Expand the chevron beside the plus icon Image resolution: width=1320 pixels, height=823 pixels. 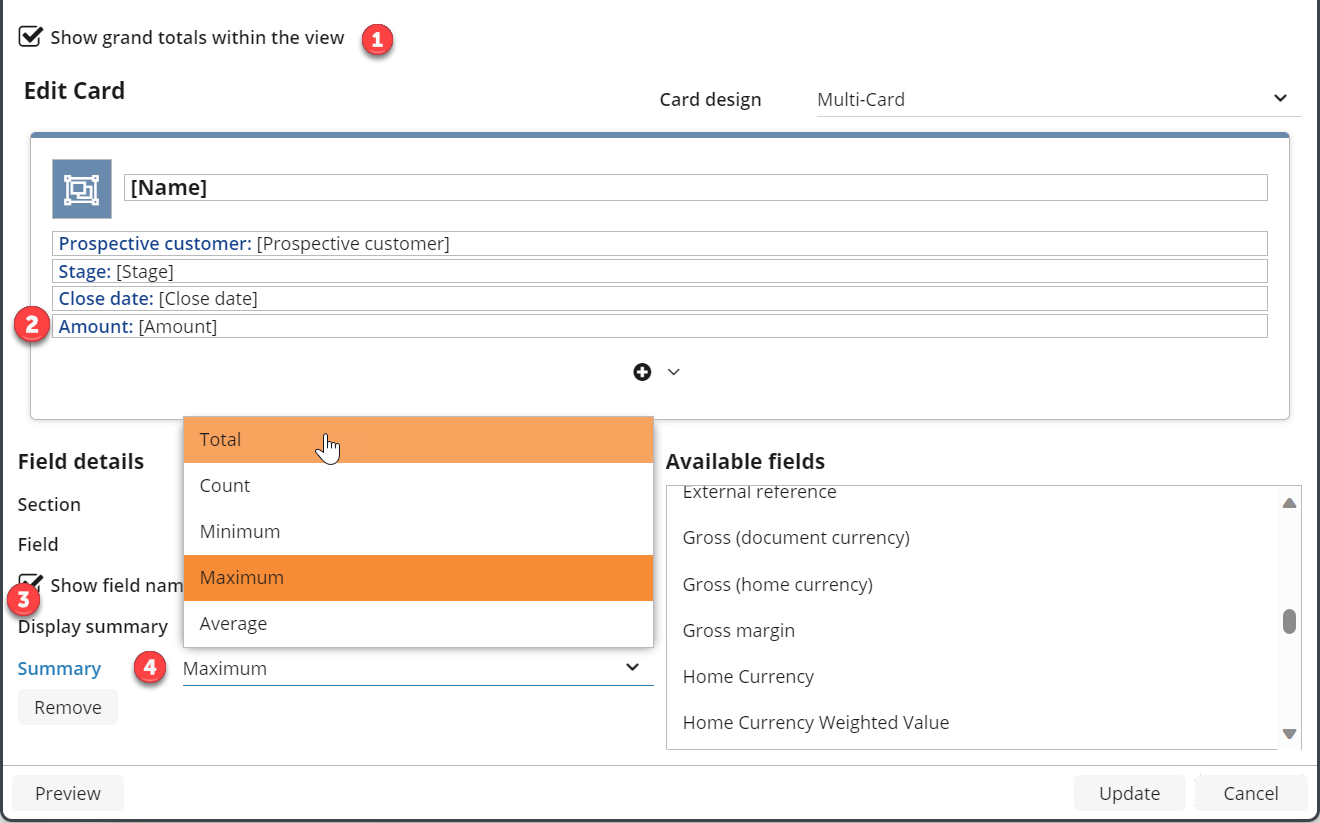(674, 372)
